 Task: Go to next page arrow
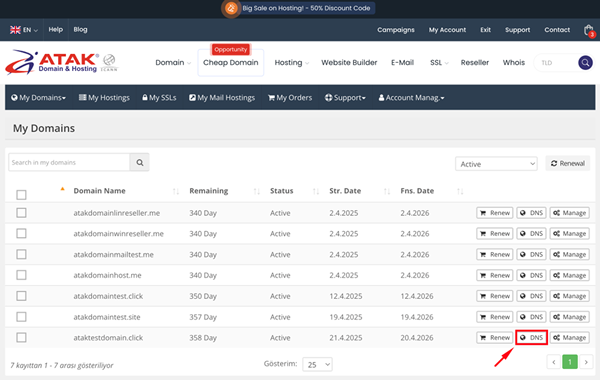[586, 362]
